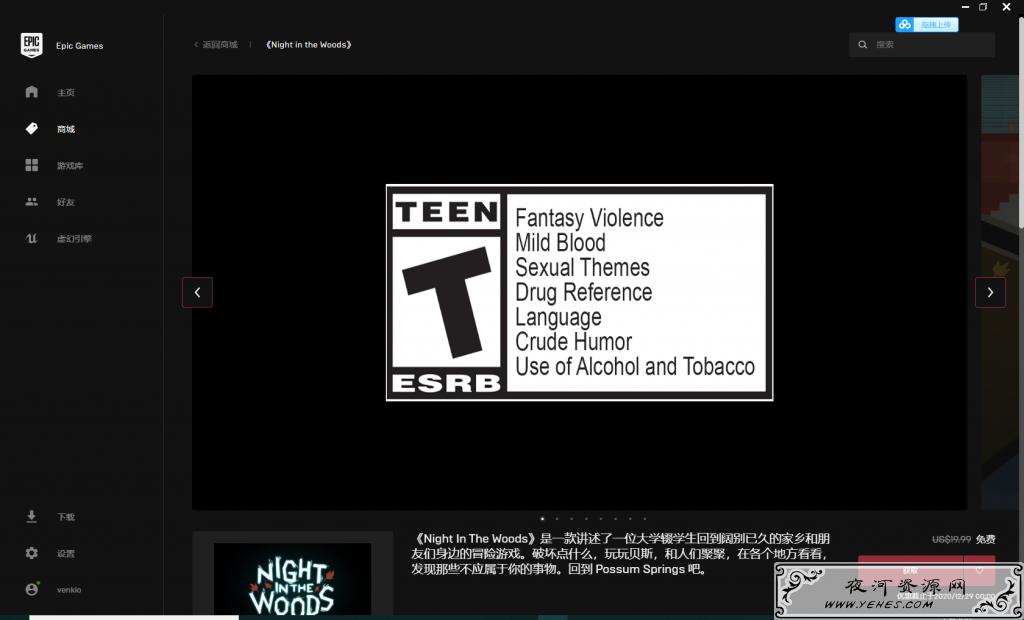Viewport: 1024px width, 620px height.
Task: Click the 《Night in the Woods》 breadcrumb title
Action: pos(308,44)
